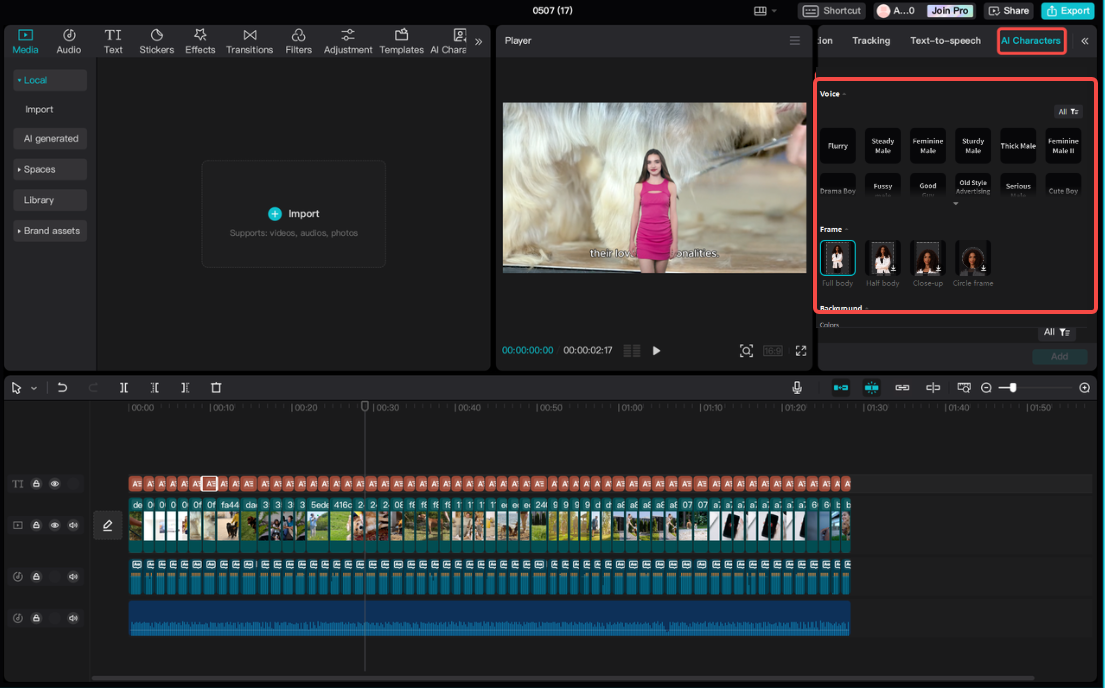Click the Share button
The height and width of the screenshot is (688, 1105).
tap(1008, 11)
